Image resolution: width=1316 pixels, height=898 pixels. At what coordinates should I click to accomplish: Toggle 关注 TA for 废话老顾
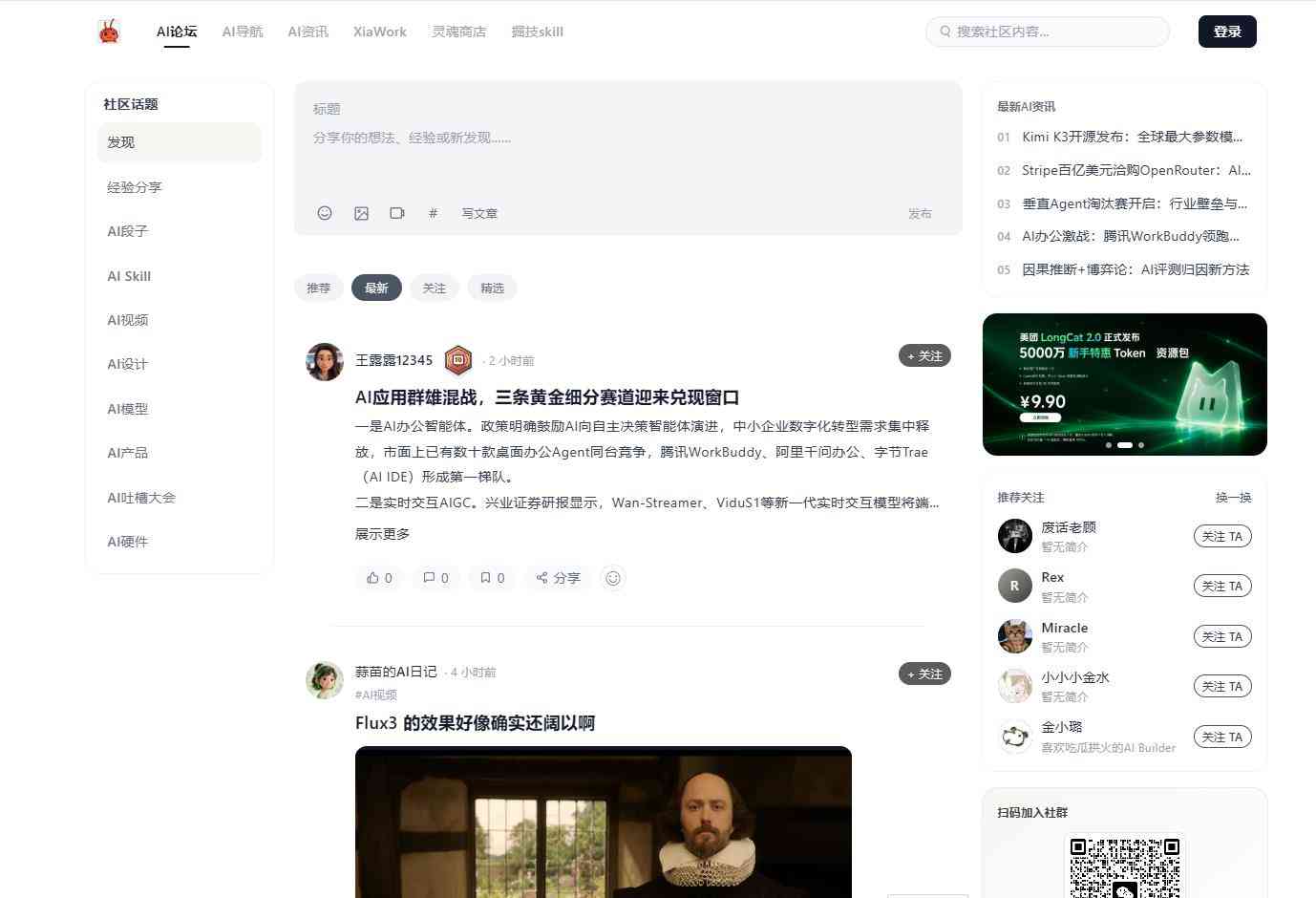pyautogui.click(x=1222, y=536)
